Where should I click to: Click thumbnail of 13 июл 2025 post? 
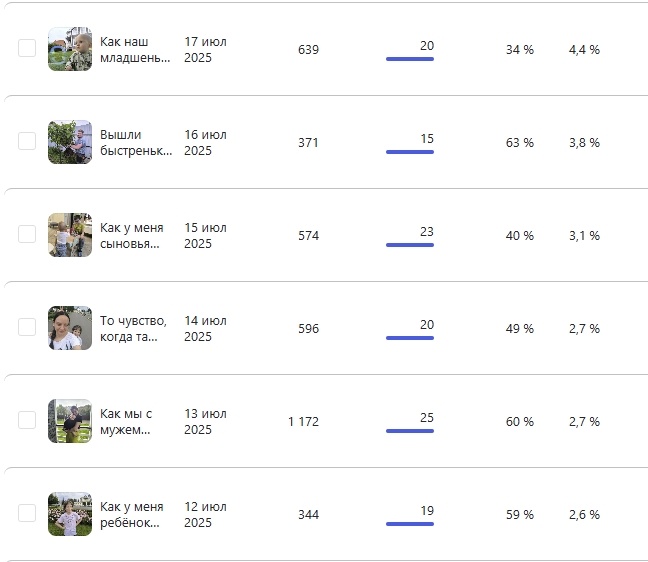70,421
